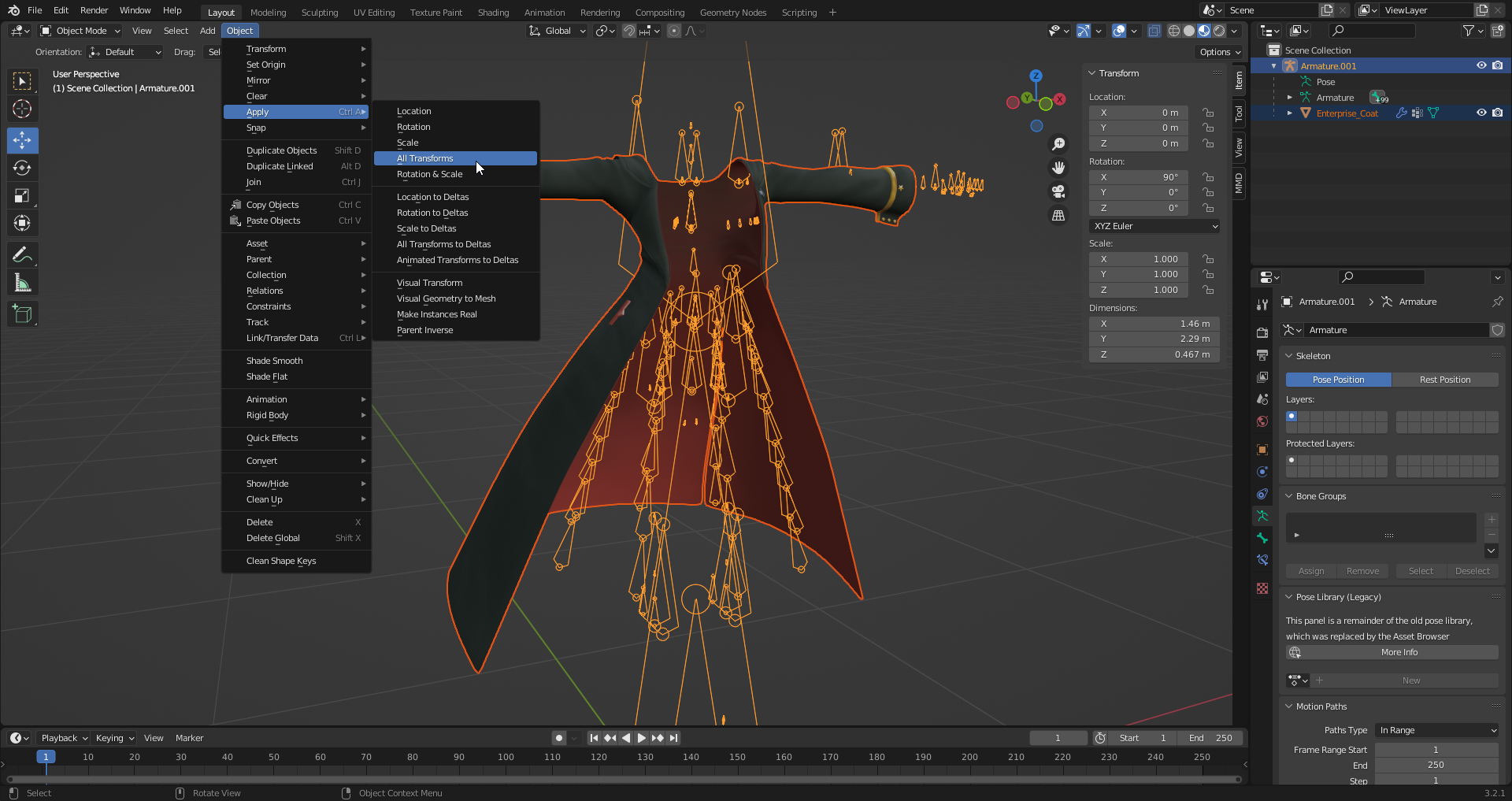Open Global transform orientation dropdown
The height and width of the screenshot is (801, 1512).
[x=558, y=31]
